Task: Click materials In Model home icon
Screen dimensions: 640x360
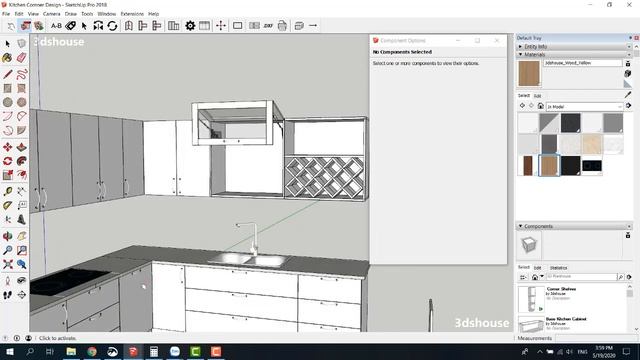Action: (540, 106)
